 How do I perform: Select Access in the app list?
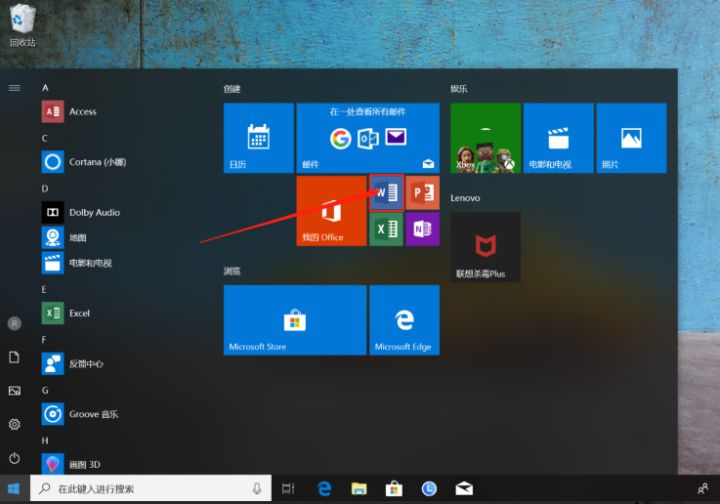point(82,111)
